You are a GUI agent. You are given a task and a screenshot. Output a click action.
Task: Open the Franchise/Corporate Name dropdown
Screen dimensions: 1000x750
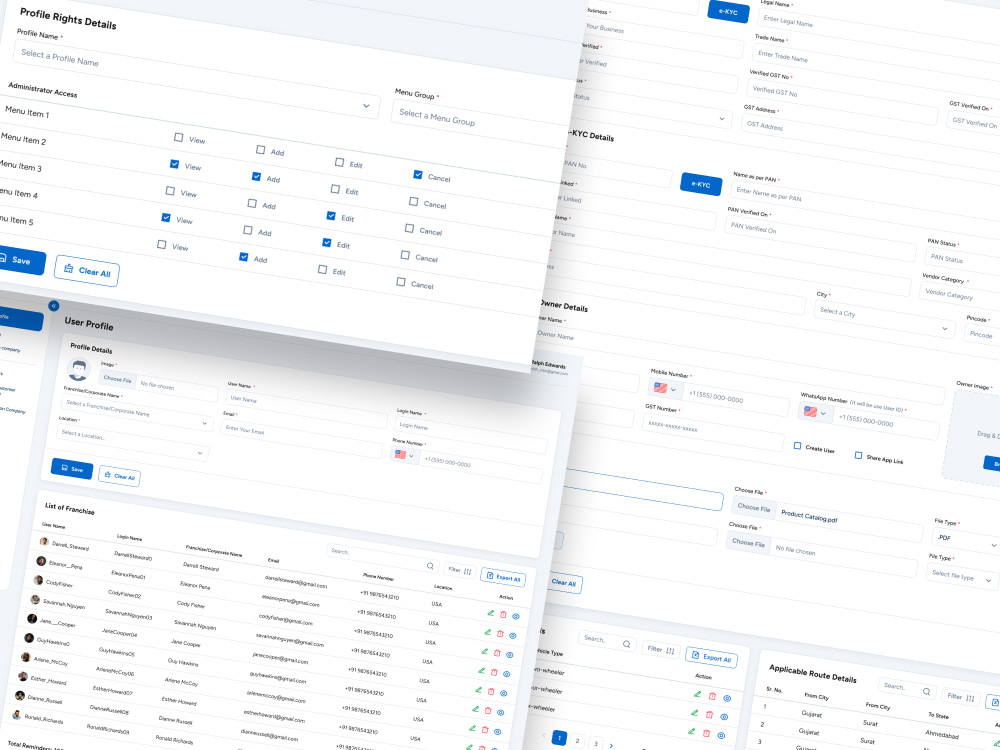click(136, 413)
